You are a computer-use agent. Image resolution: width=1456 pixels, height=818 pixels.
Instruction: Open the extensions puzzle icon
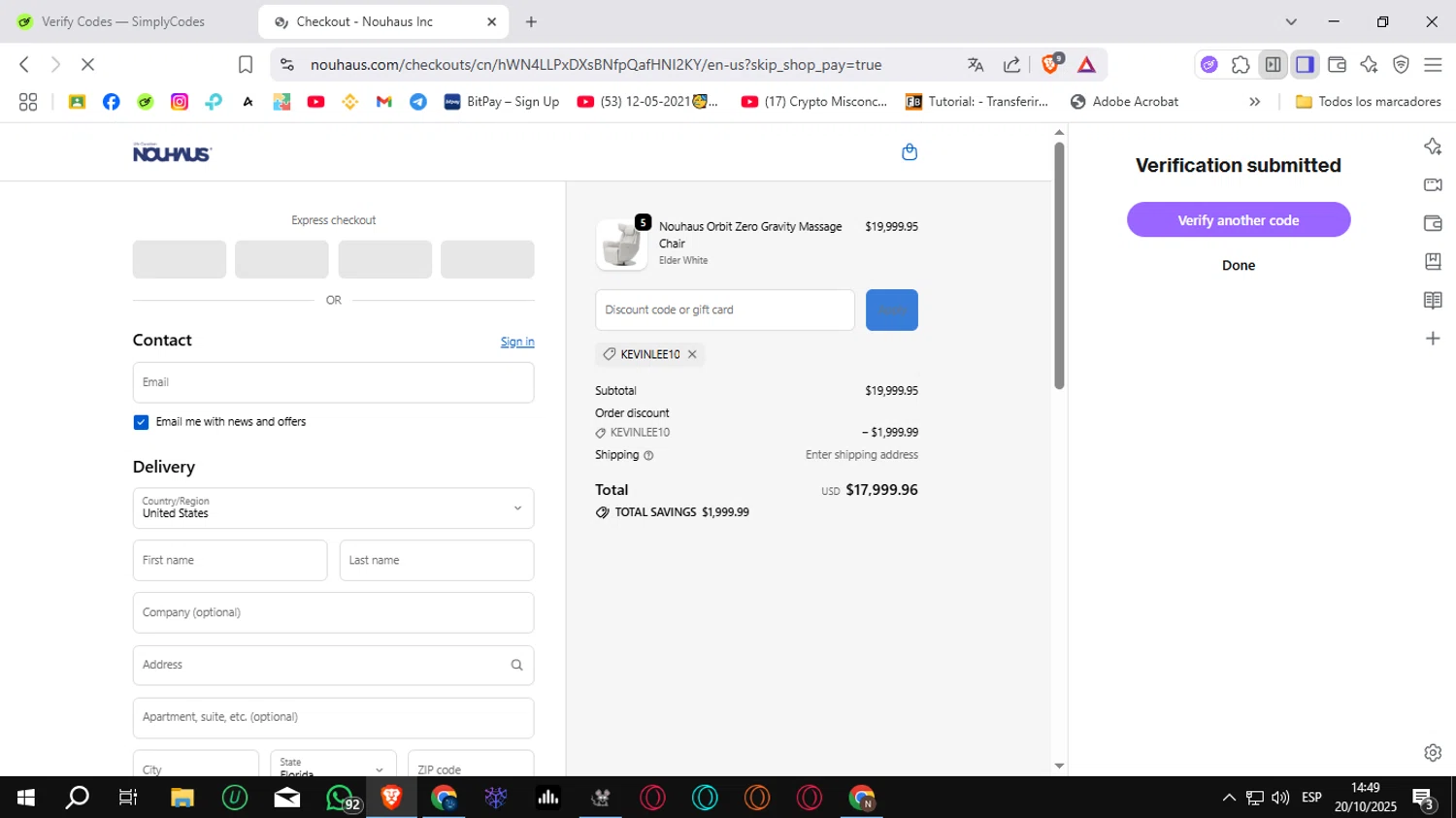click(1241, 65)
